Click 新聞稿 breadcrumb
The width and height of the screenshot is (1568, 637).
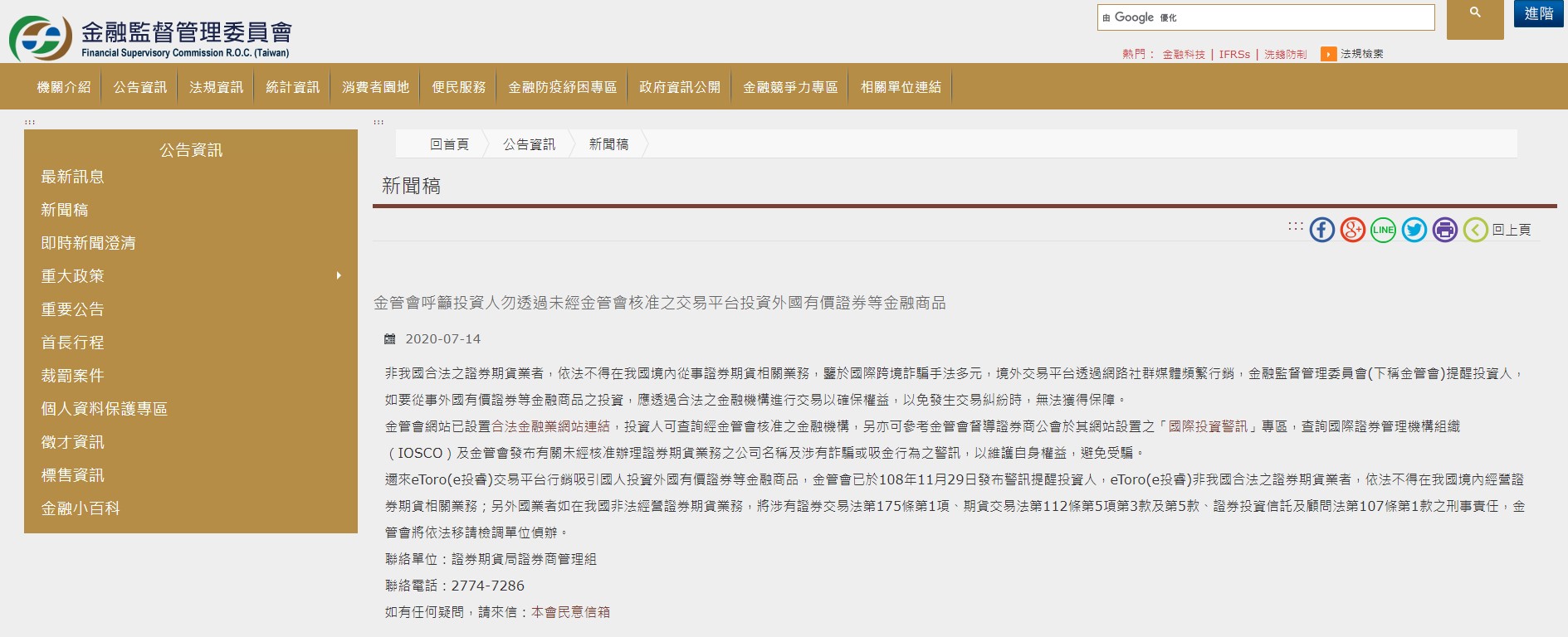(x=608, y=144)
